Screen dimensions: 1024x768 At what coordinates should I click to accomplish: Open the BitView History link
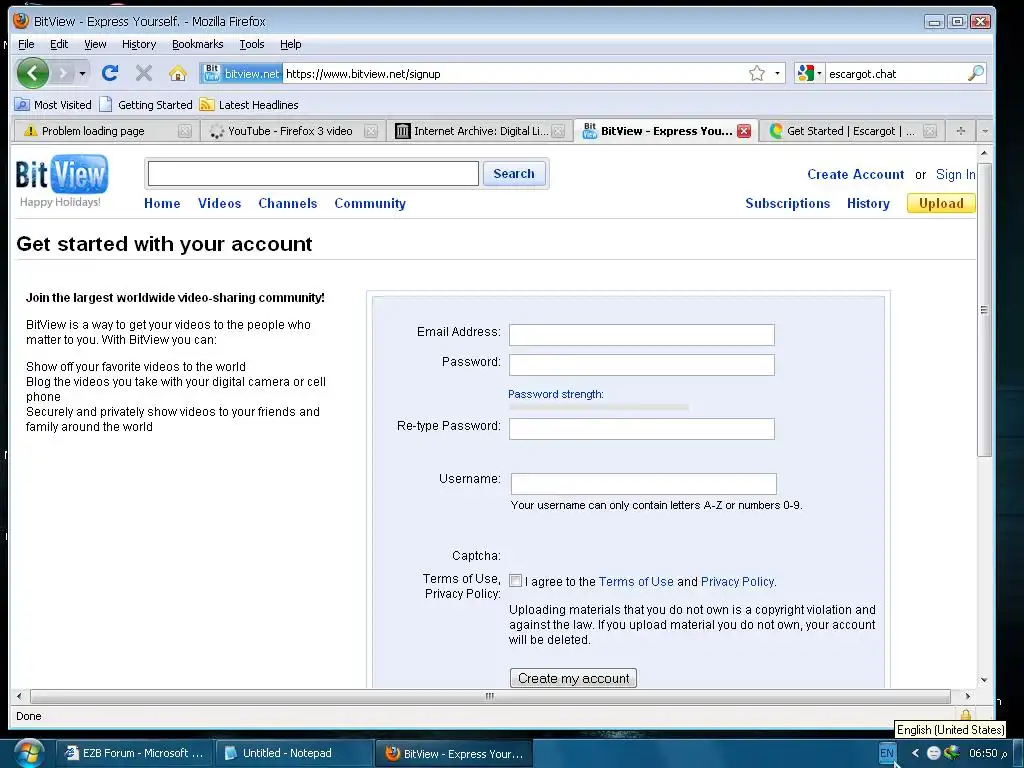pyautogui.click(x=868, y=204)
